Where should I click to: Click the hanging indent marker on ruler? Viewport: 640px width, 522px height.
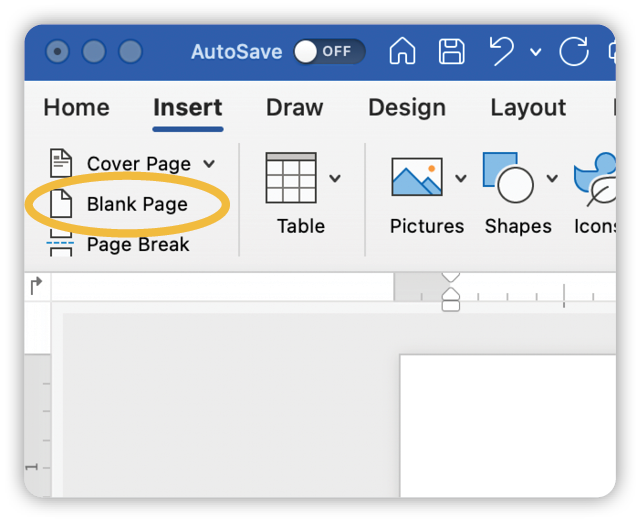(x=451, y=294)
